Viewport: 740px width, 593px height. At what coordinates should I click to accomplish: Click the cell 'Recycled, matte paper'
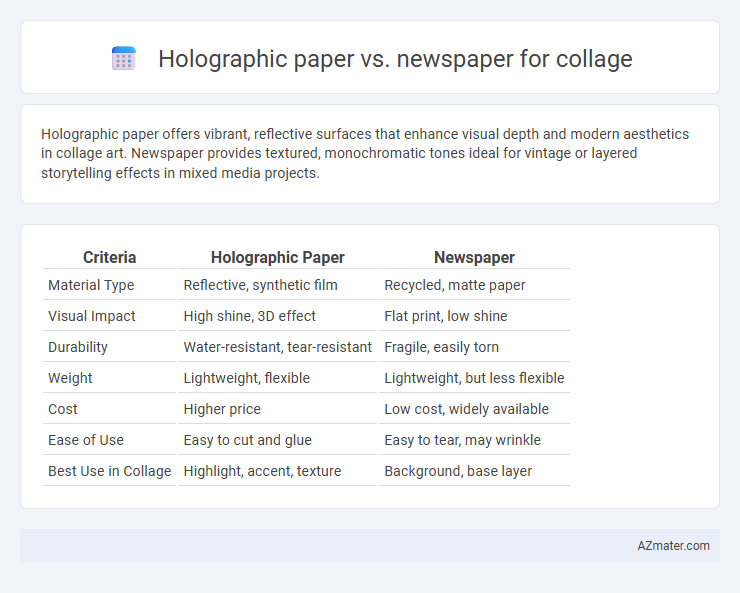[x=454, y=285]
